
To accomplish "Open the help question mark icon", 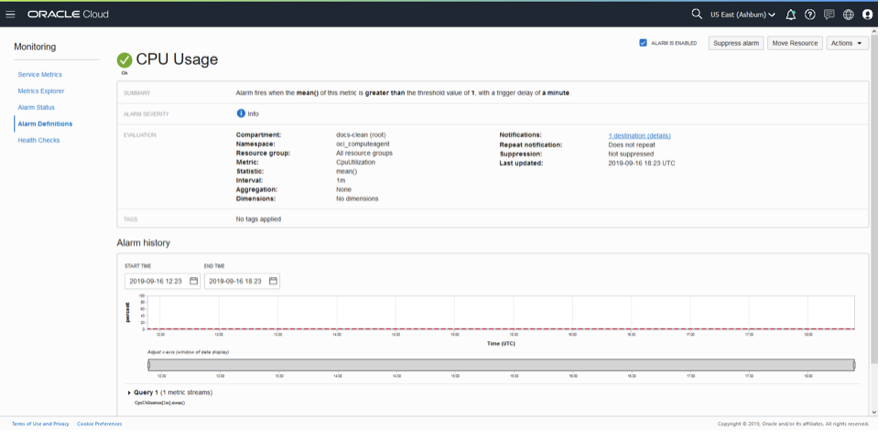I will 810,15.
